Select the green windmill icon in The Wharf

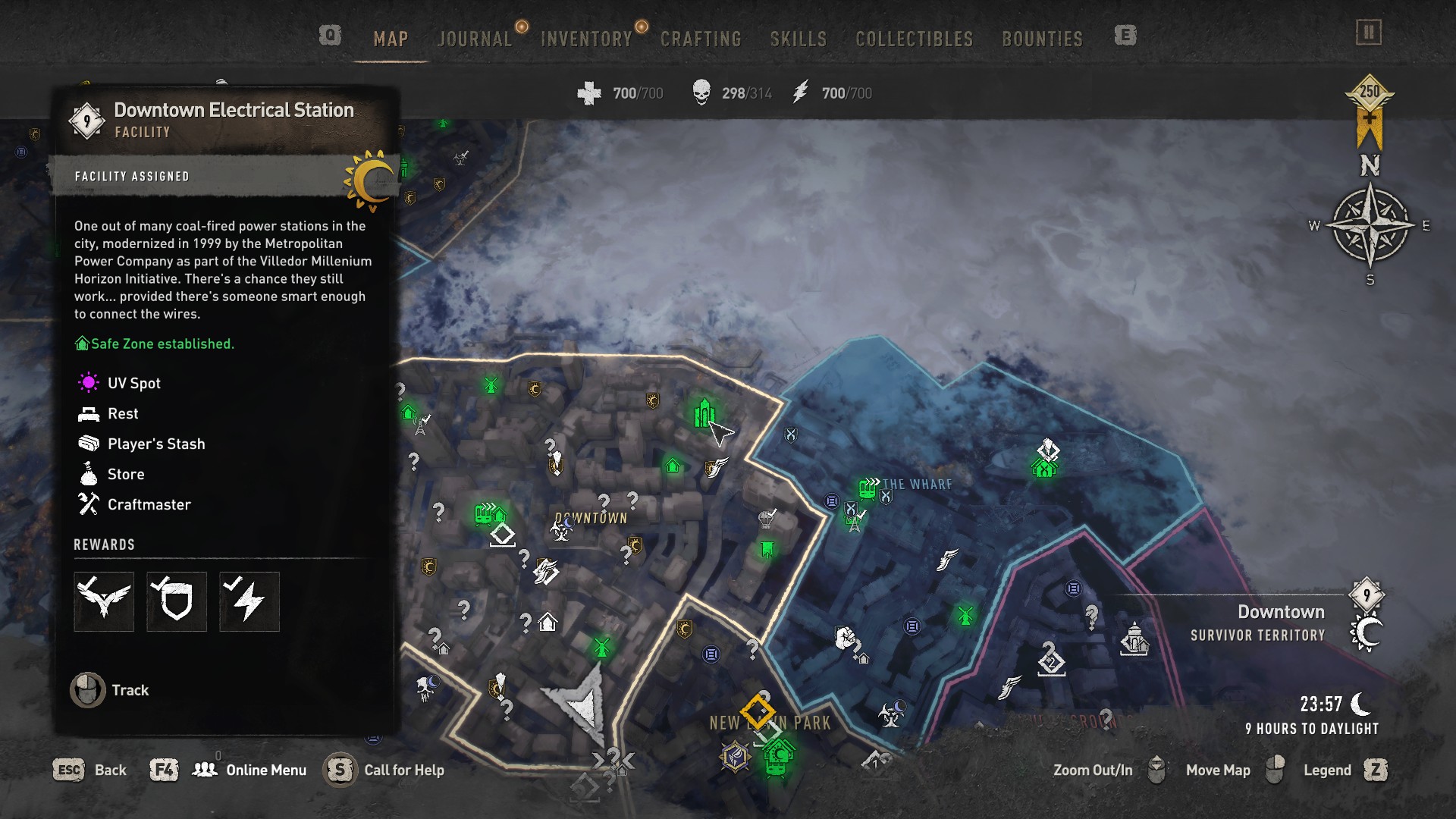coord(965,615)
